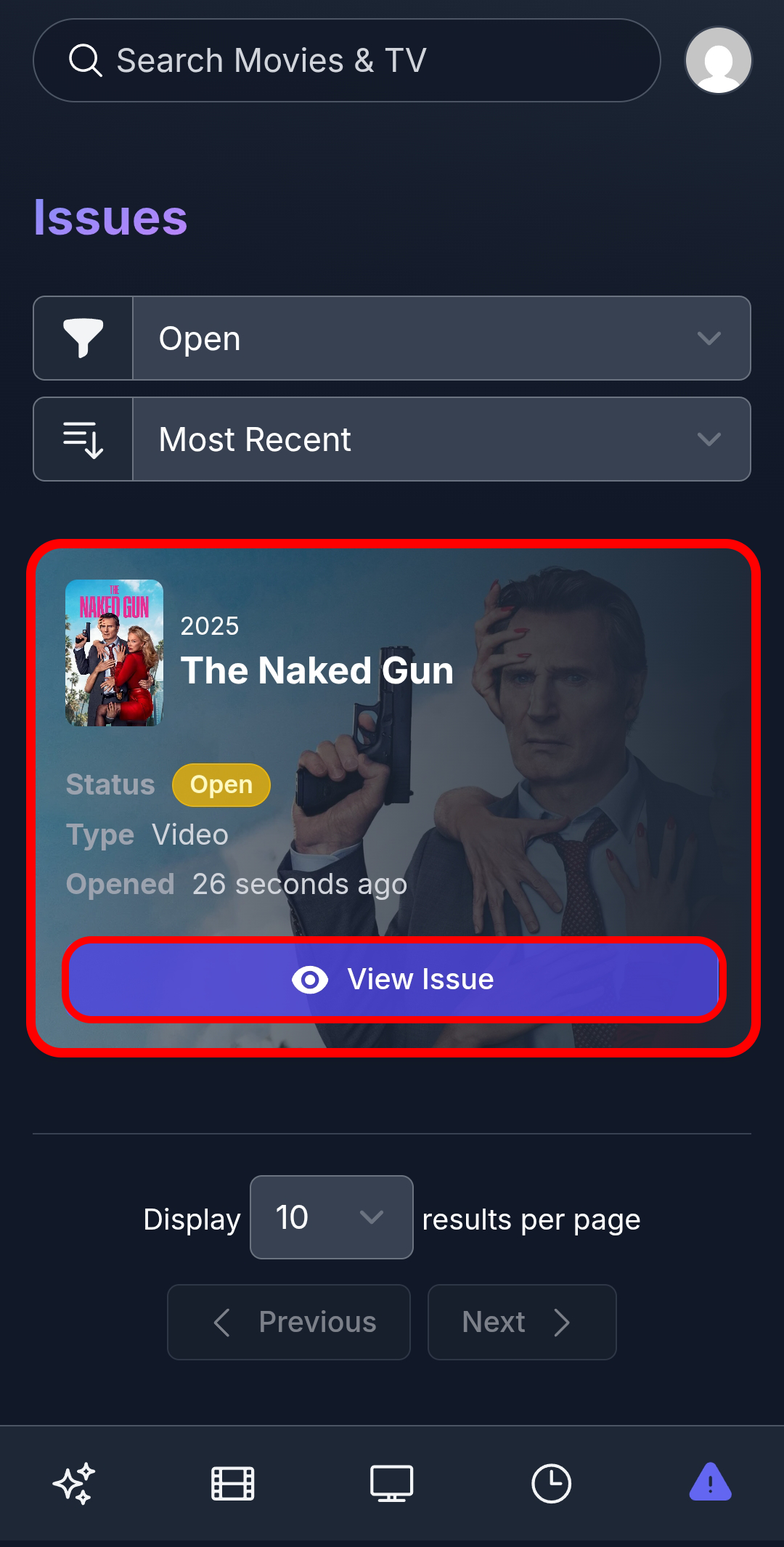The height and width of the screenshot is (1547, 784).
Task: Click the yellow Open status badge
Action: (221, 785)
